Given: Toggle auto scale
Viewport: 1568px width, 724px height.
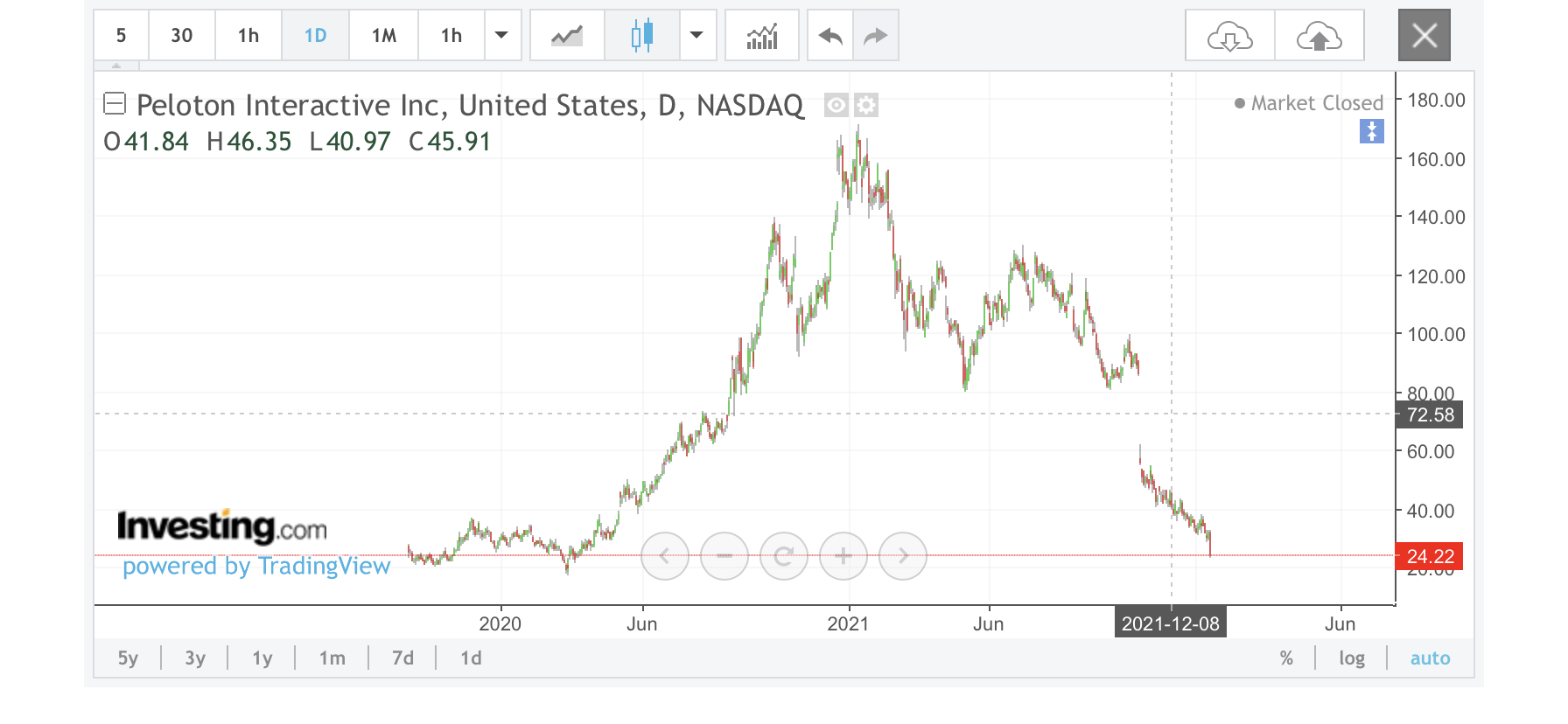Looking at the screenshot, I should (x=1430, y=658).
